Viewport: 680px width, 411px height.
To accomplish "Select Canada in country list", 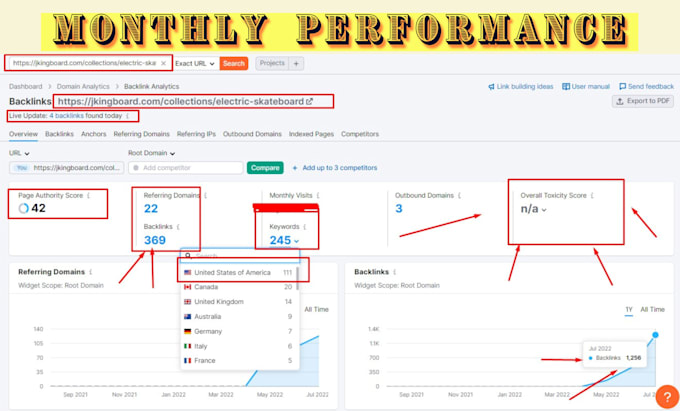I will point(238,287).
